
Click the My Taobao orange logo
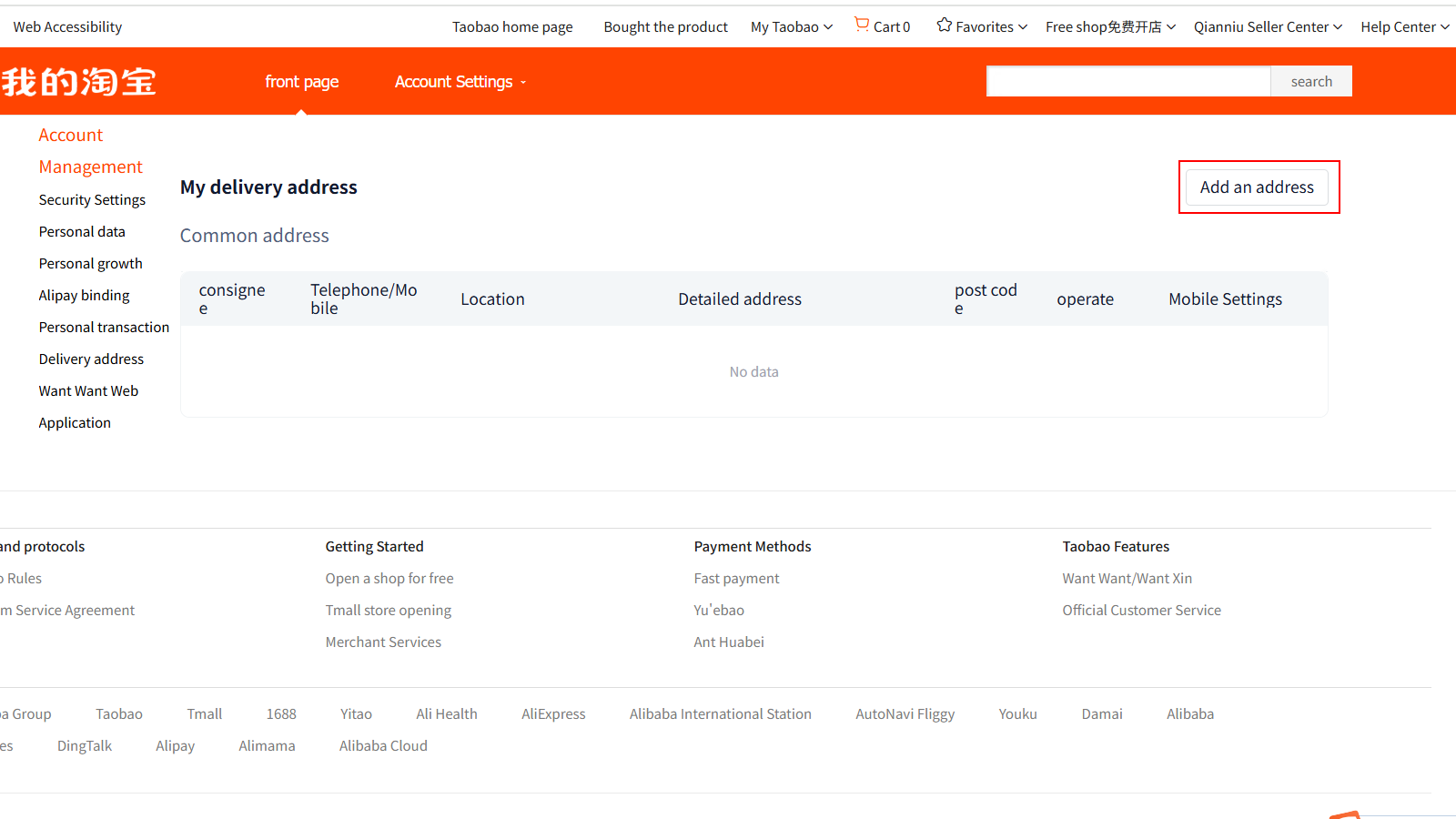(x=79, y=82)
